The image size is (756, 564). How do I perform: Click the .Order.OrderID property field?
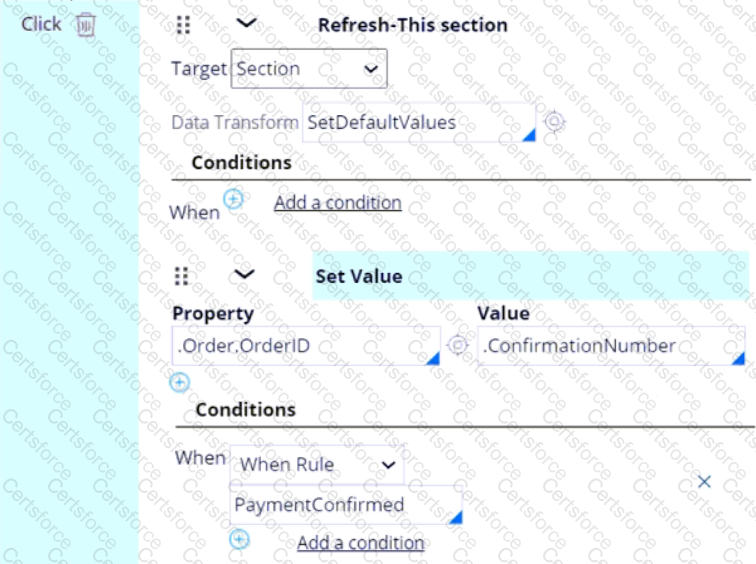point(306,346)
